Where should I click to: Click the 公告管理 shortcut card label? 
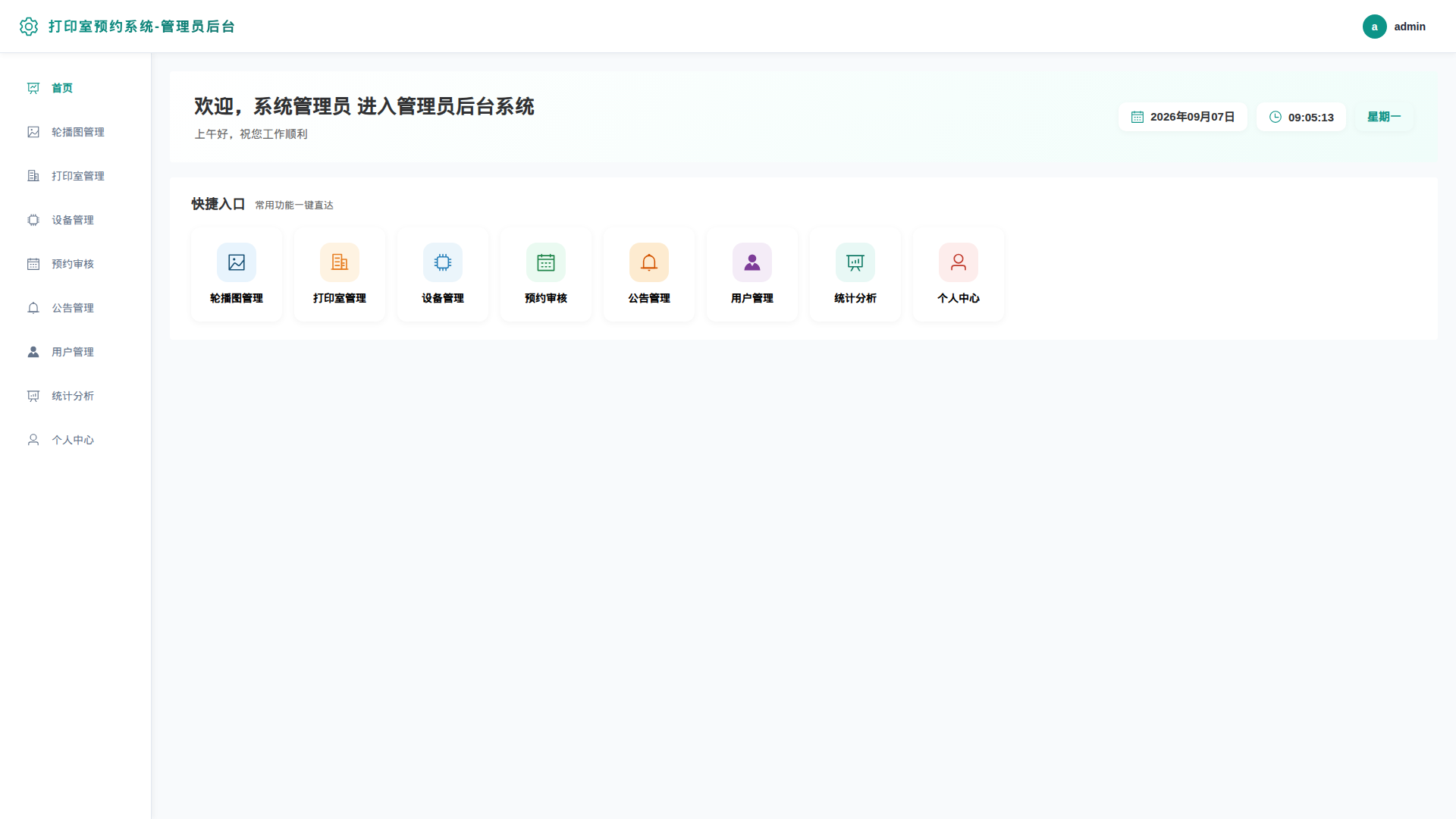649,298
